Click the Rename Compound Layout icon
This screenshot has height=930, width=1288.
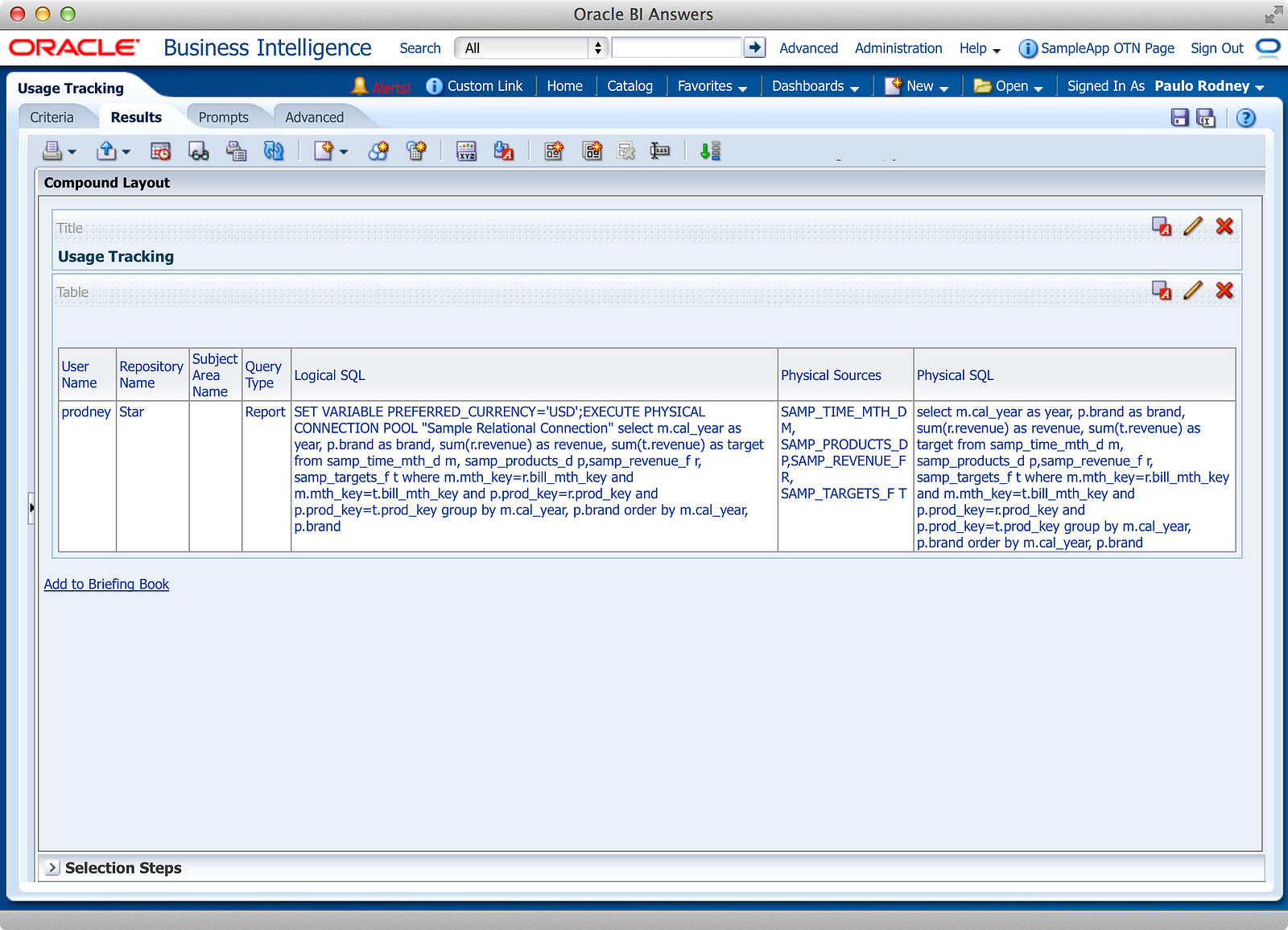coord(660,151)
